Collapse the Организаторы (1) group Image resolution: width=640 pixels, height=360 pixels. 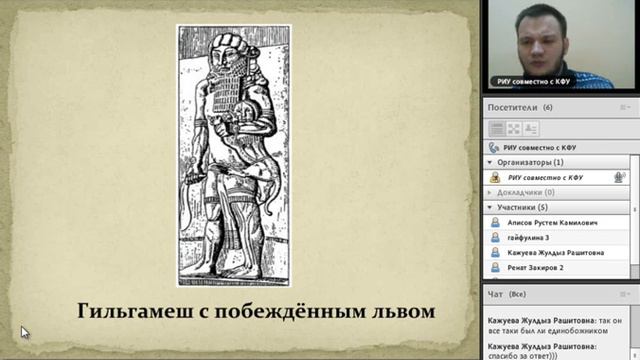click(490, 162)
